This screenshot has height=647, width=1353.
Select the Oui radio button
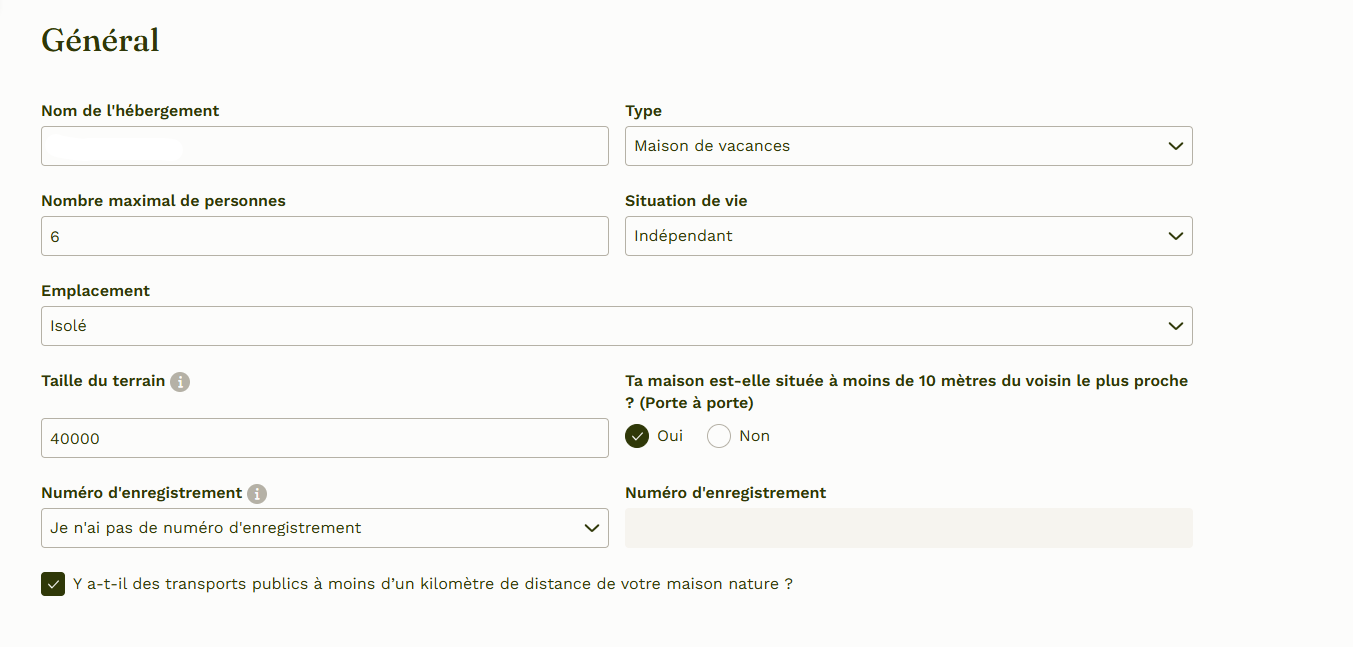637,436
